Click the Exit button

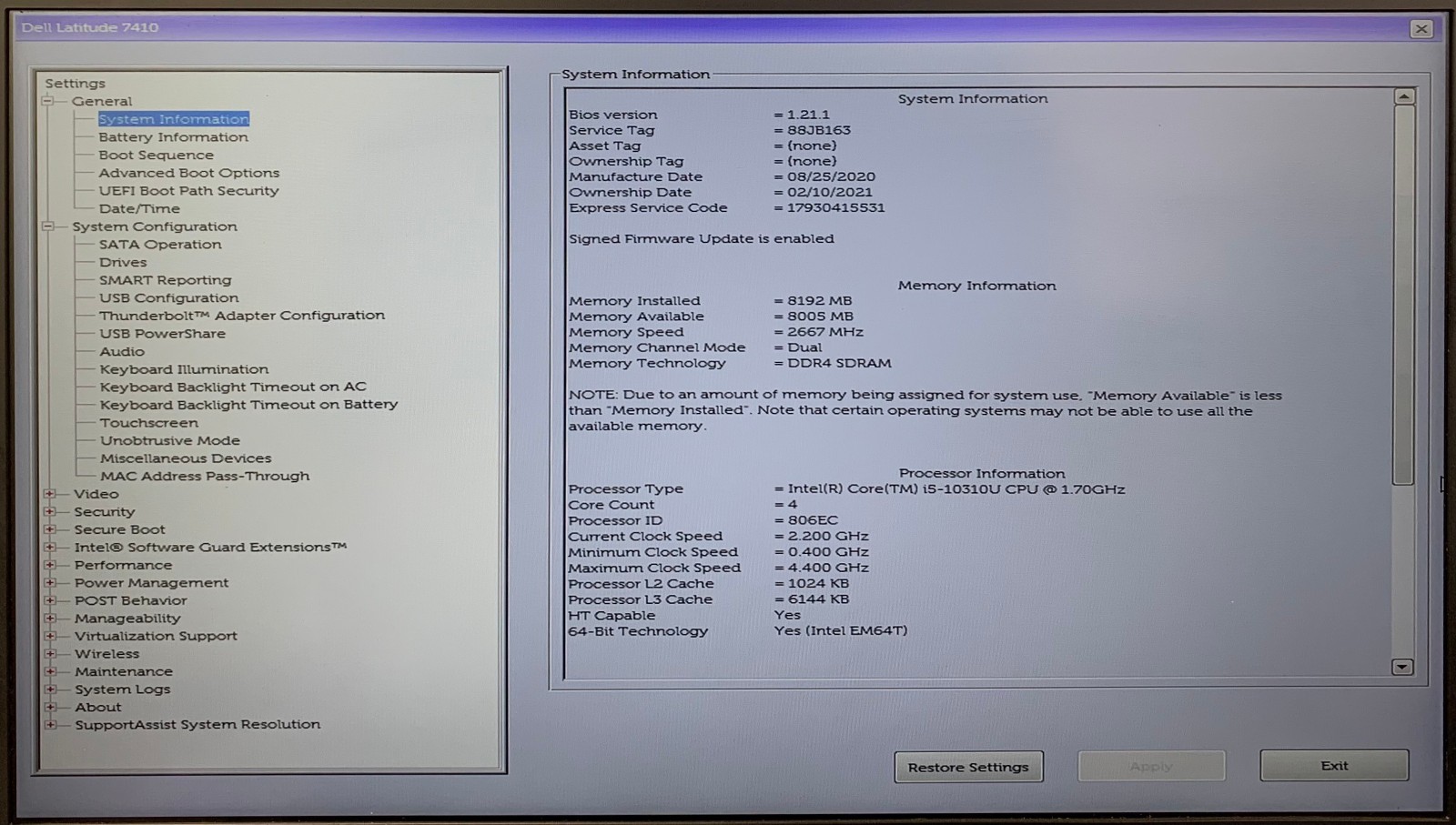tap(1334, 766)
